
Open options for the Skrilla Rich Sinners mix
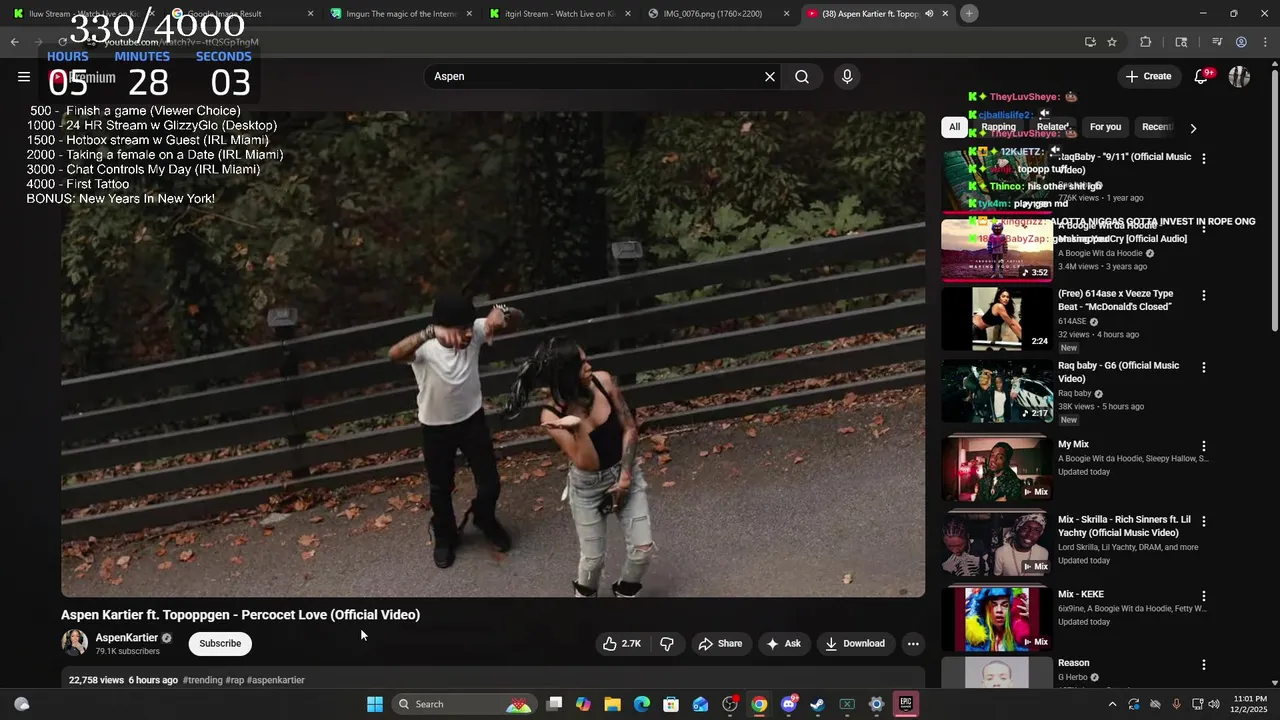1204,522
